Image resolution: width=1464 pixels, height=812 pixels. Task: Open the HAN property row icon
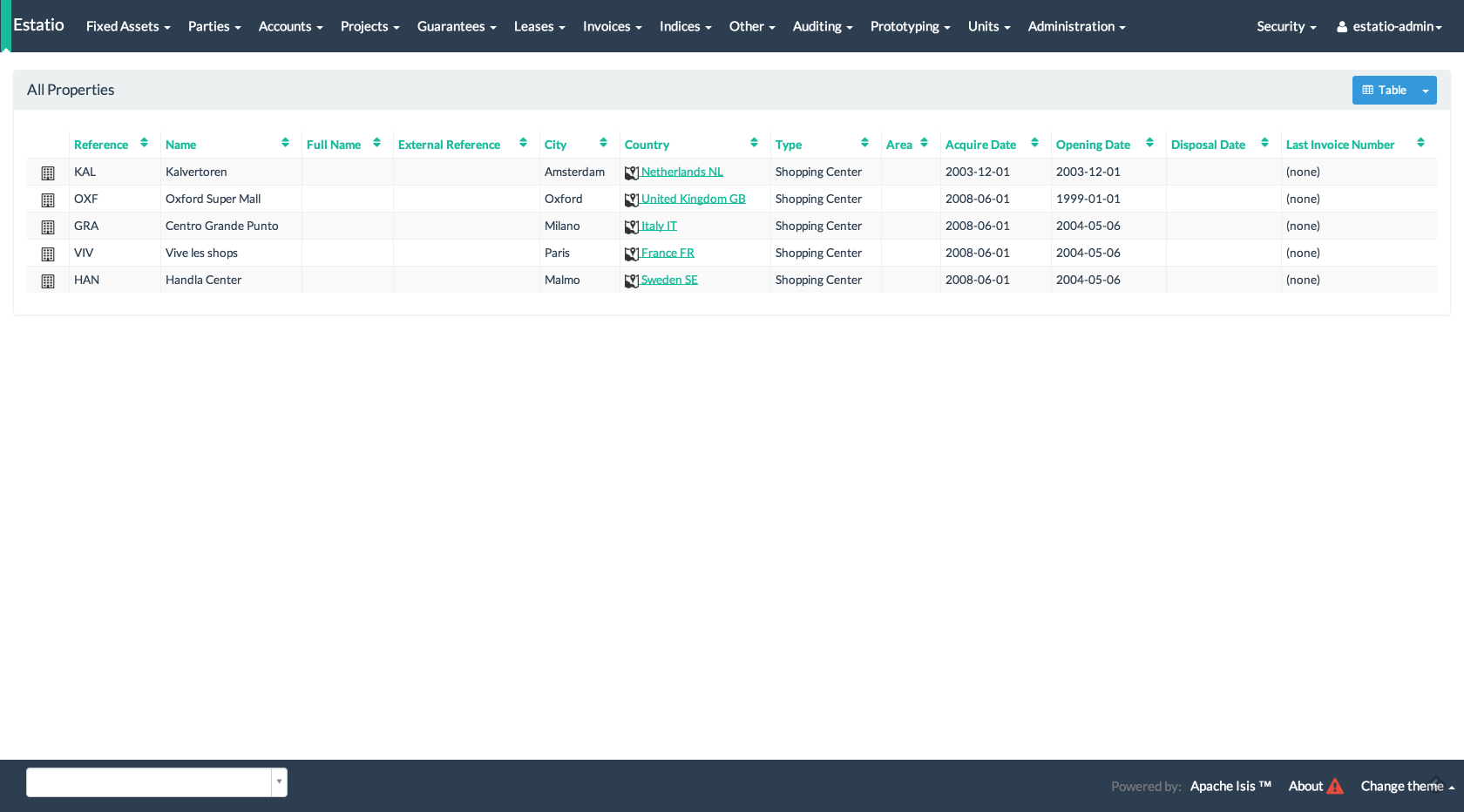click(48, 281)
